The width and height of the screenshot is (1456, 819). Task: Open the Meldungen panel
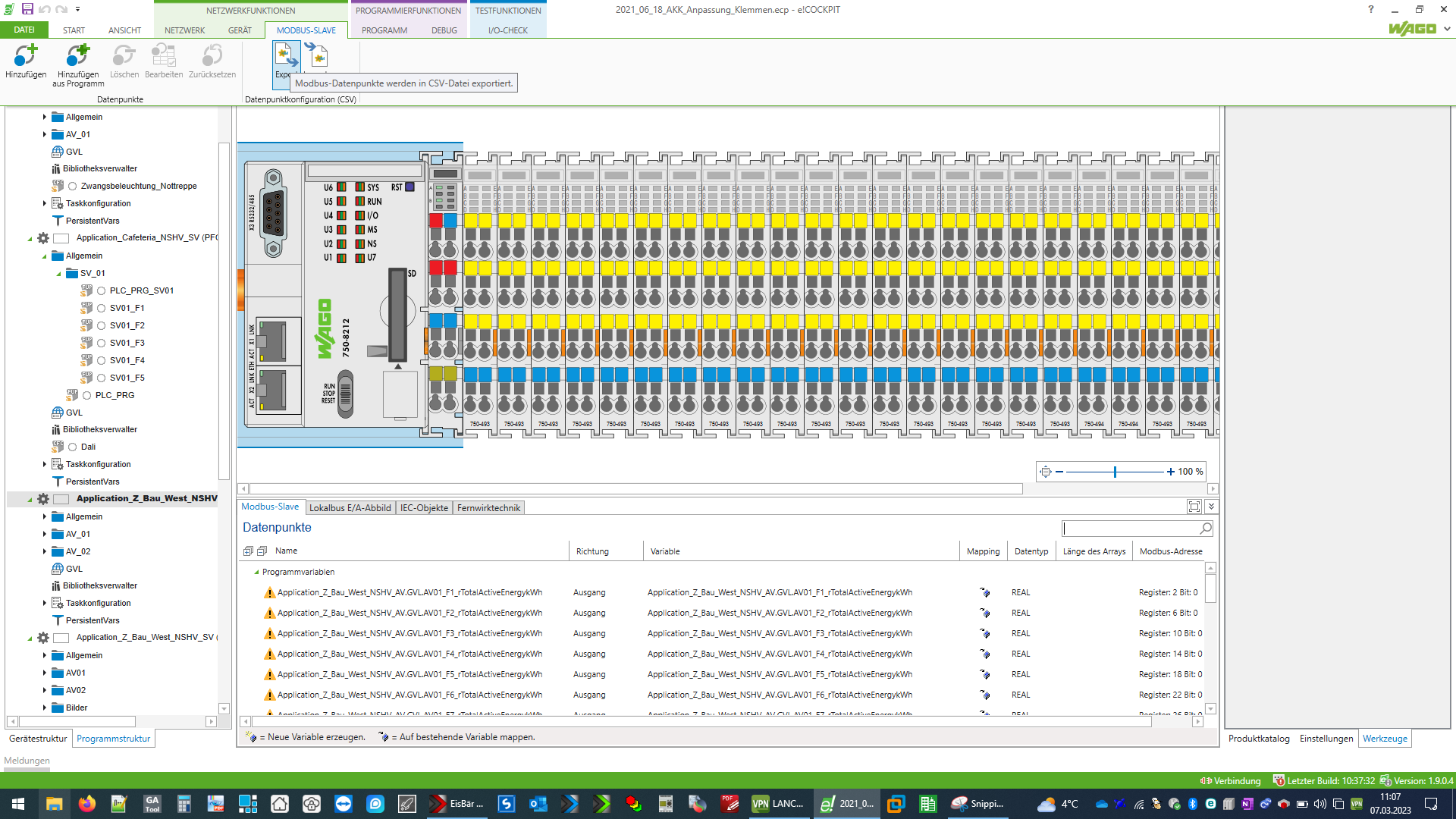pyautogui.click(x=27, y=761)
